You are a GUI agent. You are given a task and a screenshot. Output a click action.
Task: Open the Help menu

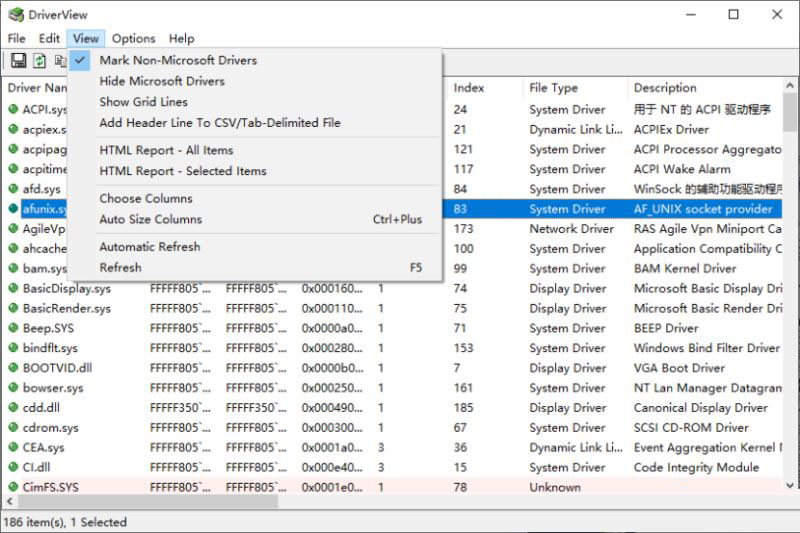[181, 38]
